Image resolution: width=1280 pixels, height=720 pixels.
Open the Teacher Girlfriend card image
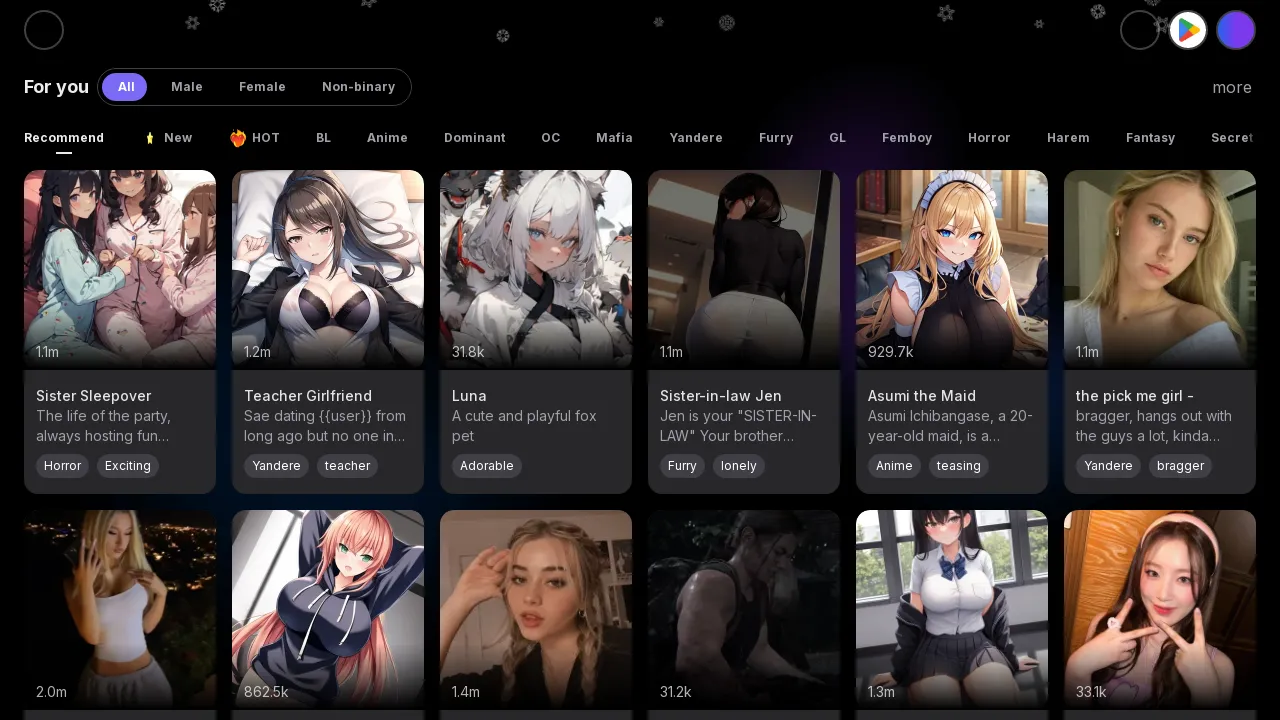coord(328,270)
